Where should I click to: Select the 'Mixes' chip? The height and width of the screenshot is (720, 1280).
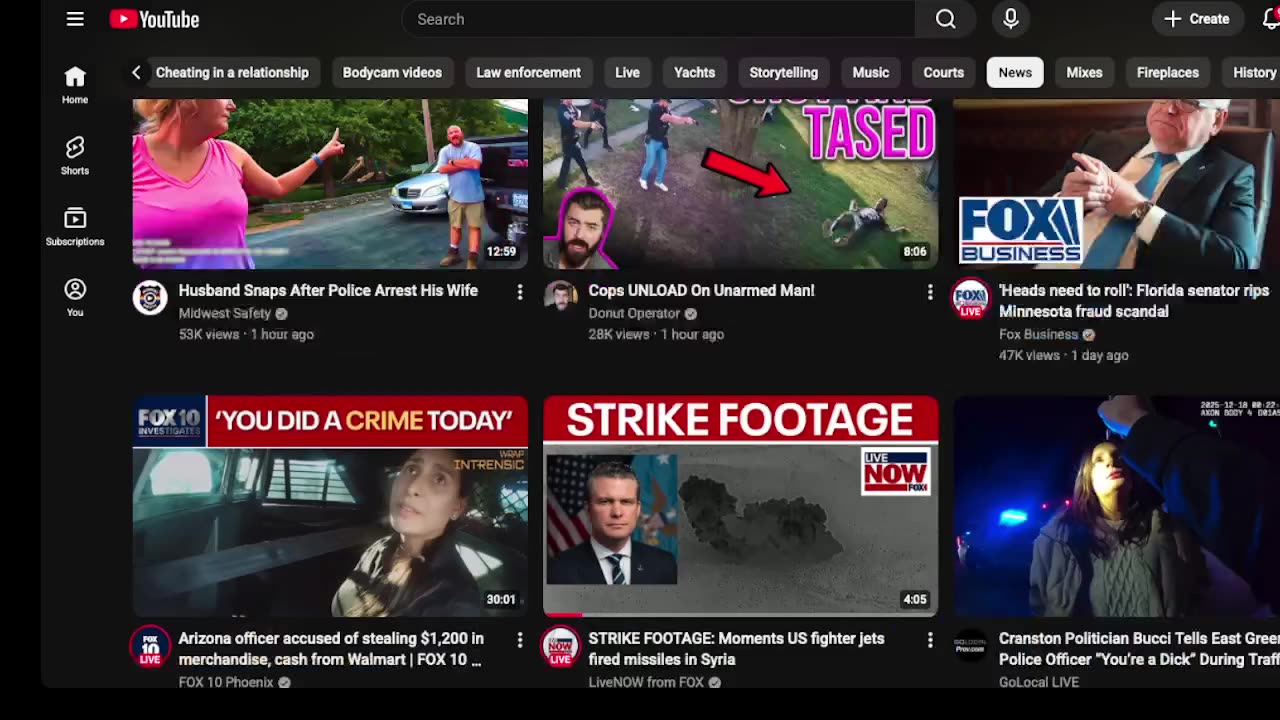point(1084,72)
